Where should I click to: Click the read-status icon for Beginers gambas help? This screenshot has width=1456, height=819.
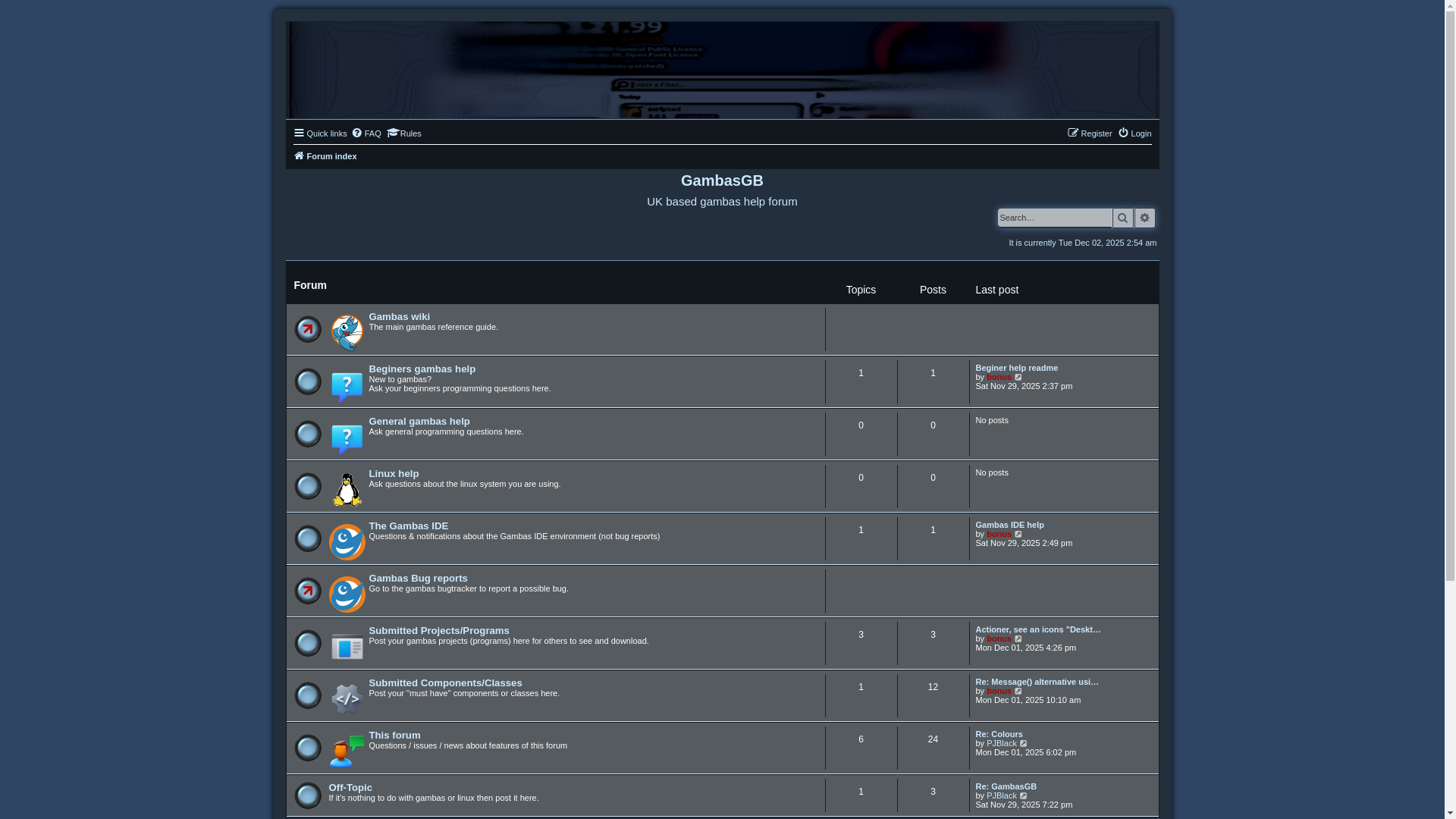[x=307, y=381]
